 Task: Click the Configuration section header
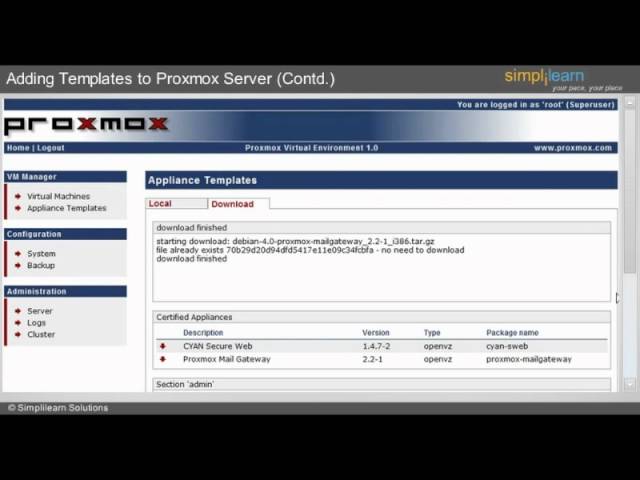[65, 234]
